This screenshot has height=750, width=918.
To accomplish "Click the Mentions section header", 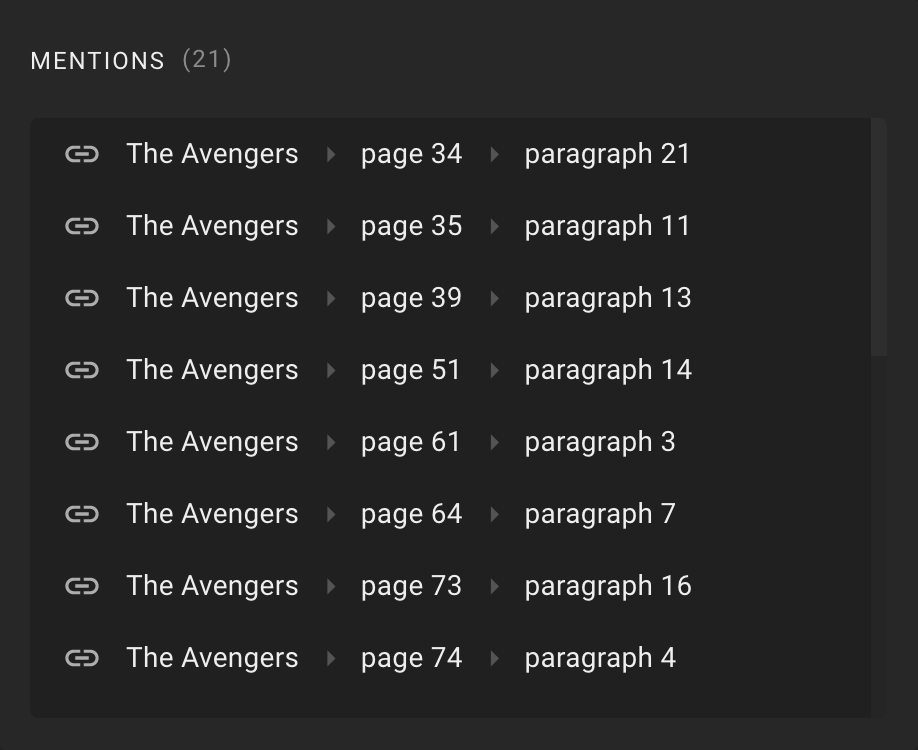I will 98,61.
